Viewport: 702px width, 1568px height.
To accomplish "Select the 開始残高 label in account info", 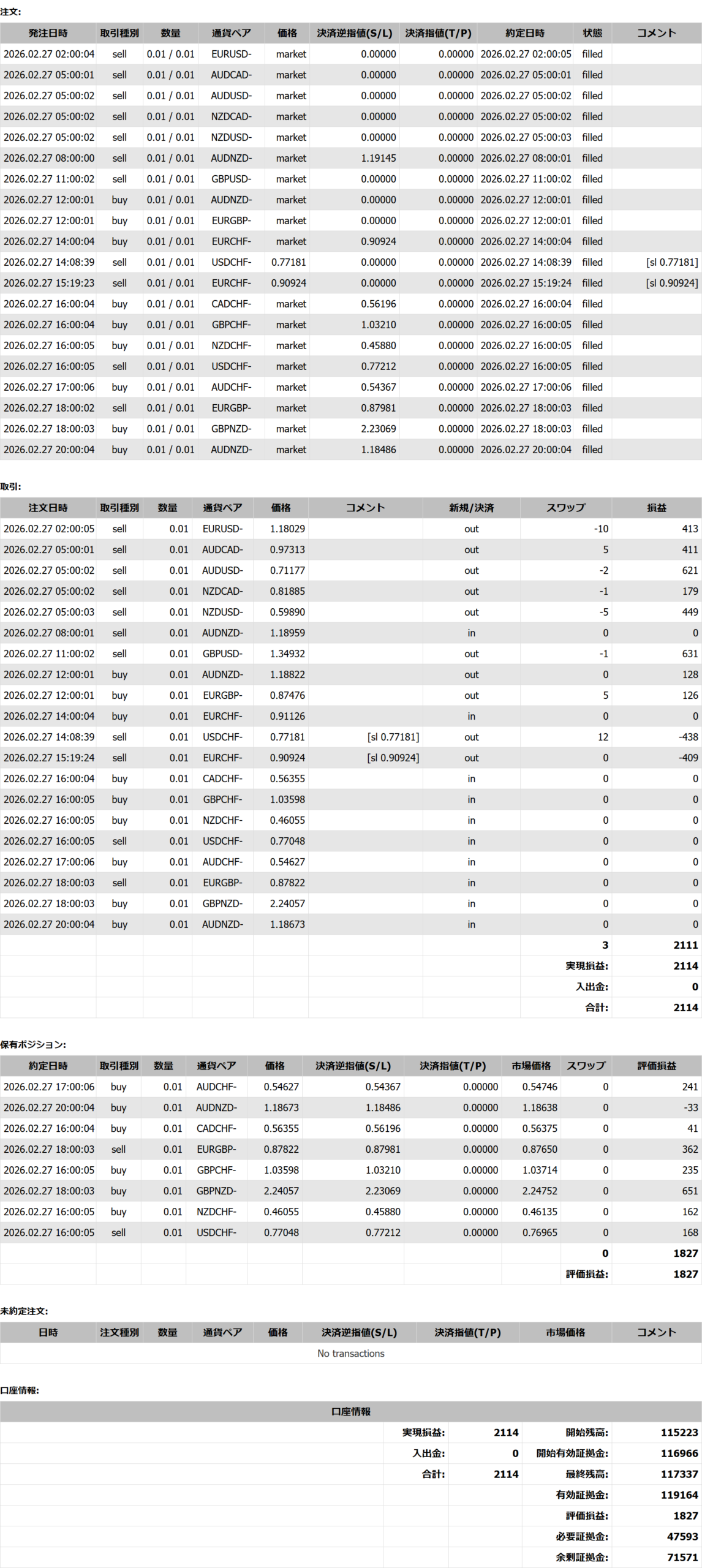I will point(586,1433).
